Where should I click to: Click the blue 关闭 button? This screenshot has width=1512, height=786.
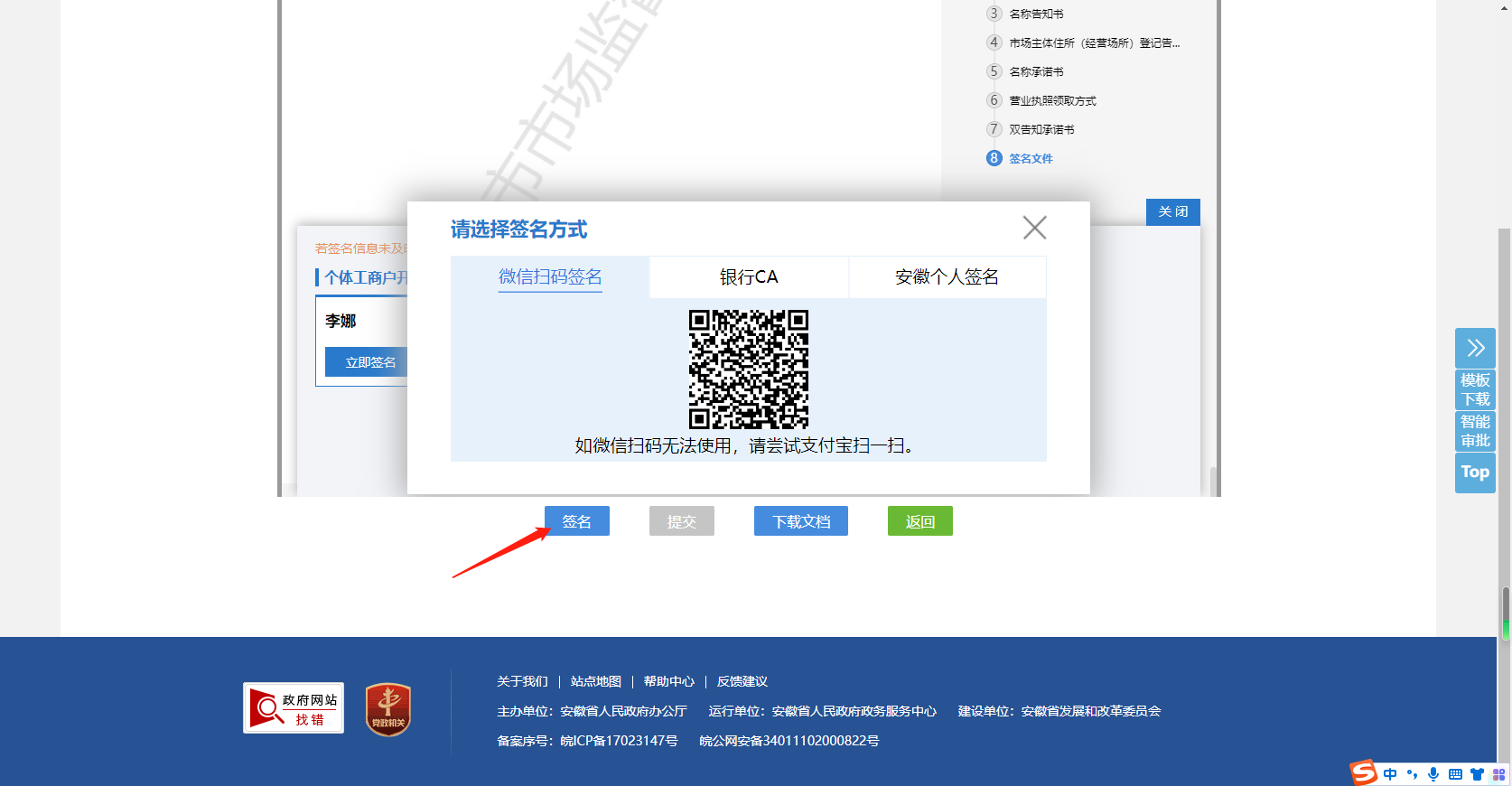pos(1173,211)
